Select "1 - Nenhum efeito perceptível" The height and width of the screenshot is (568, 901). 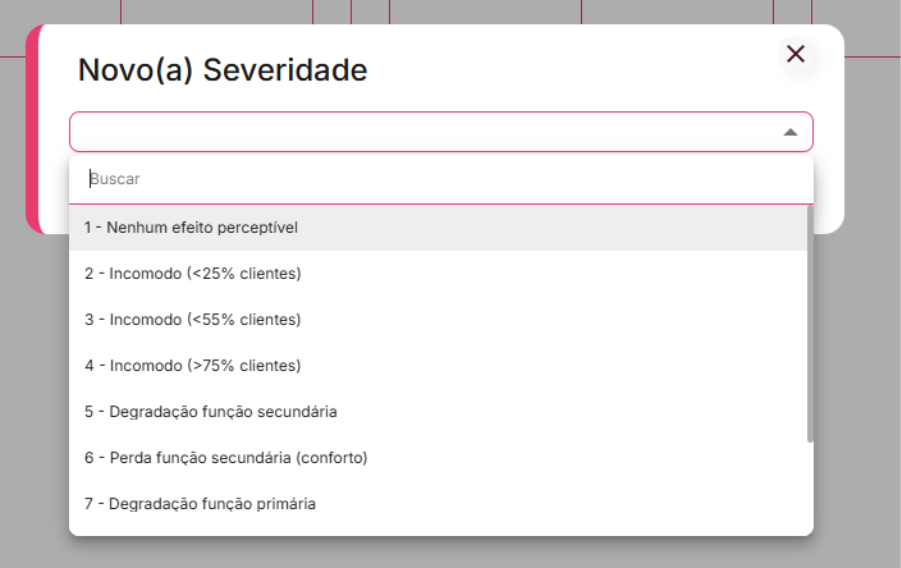coord(191,228)
